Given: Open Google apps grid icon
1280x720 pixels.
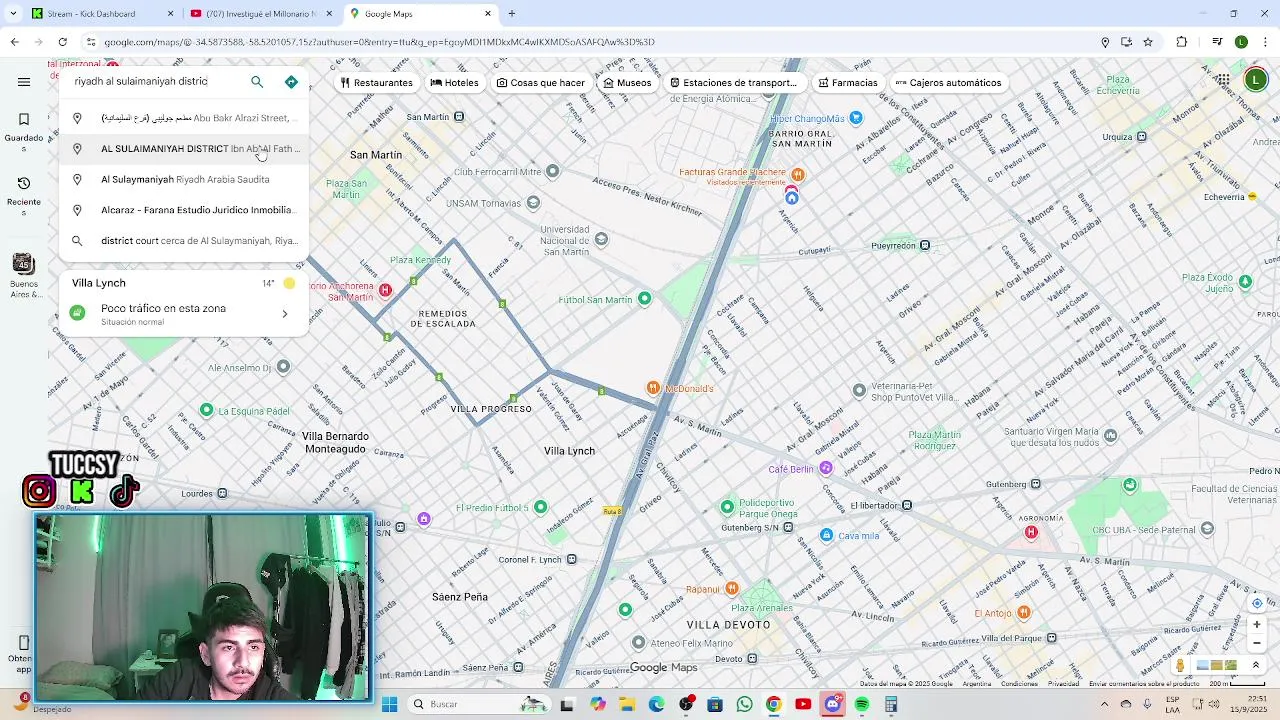Looking at the screenshot, I should (1223, 80).
